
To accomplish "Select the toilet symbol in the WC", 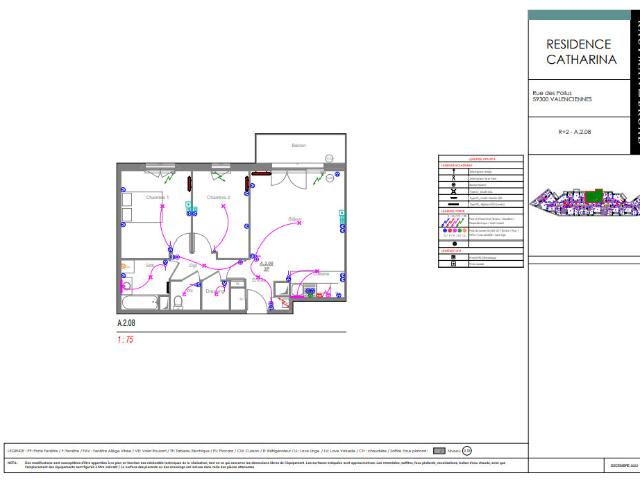I will tap(178, 302).
